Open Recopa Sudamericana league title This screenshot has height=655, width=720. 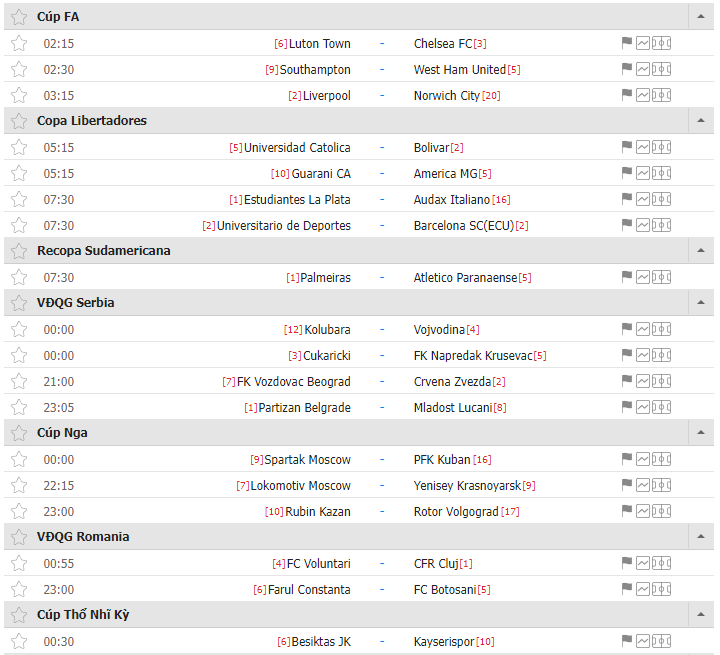tap(104, 250)
